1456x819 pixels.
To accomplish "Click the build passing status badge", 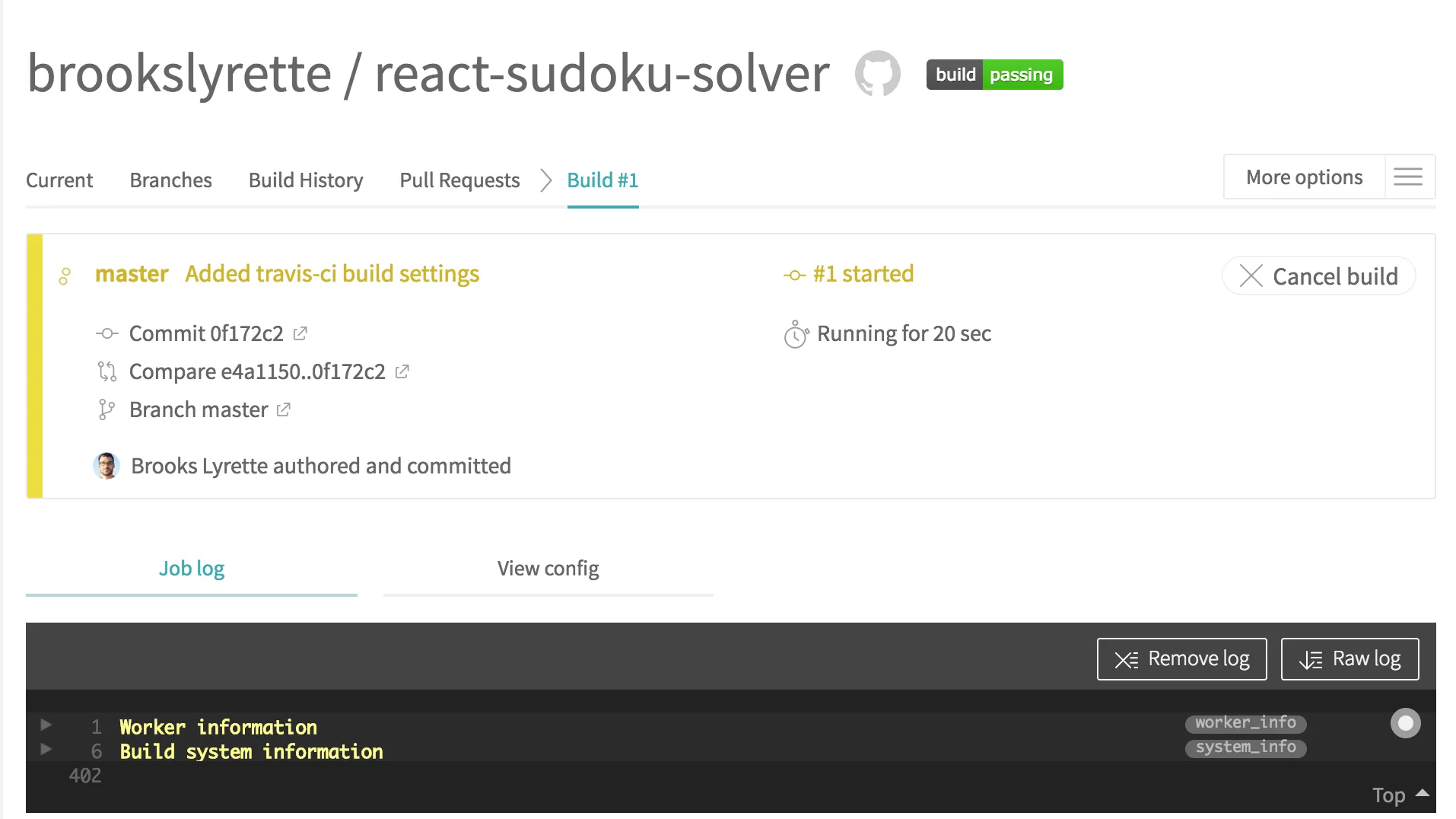I will [x=993, y=75].
